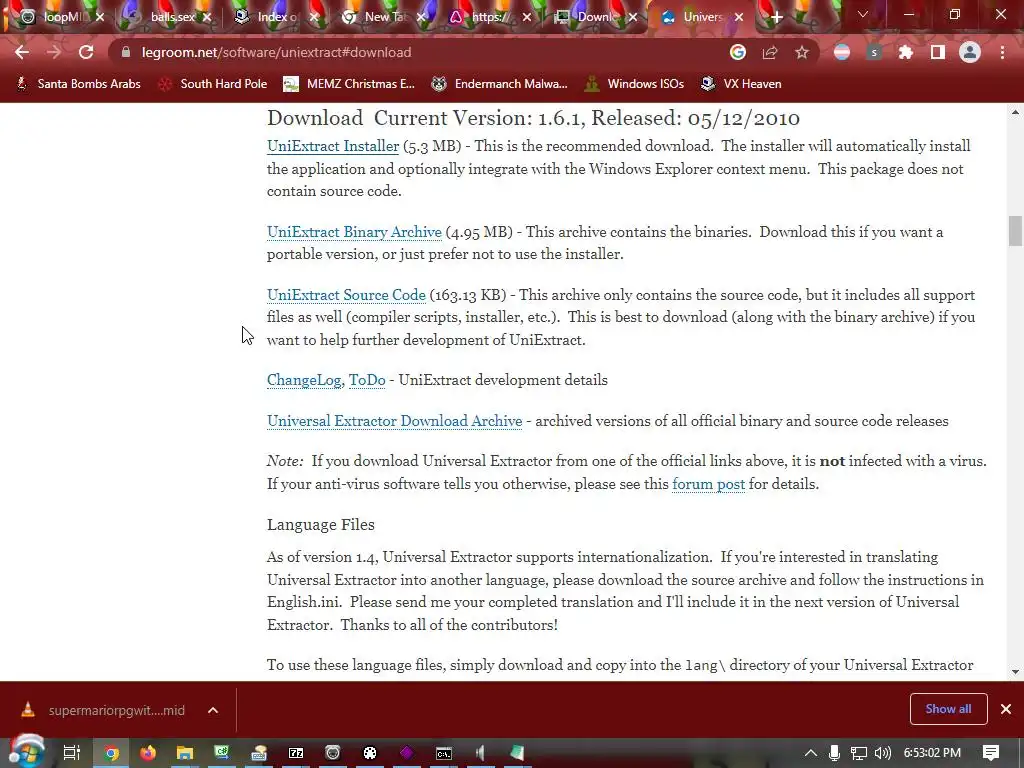Open the Chrome profile avatar
1024x768 pixels.
(970, 52)
